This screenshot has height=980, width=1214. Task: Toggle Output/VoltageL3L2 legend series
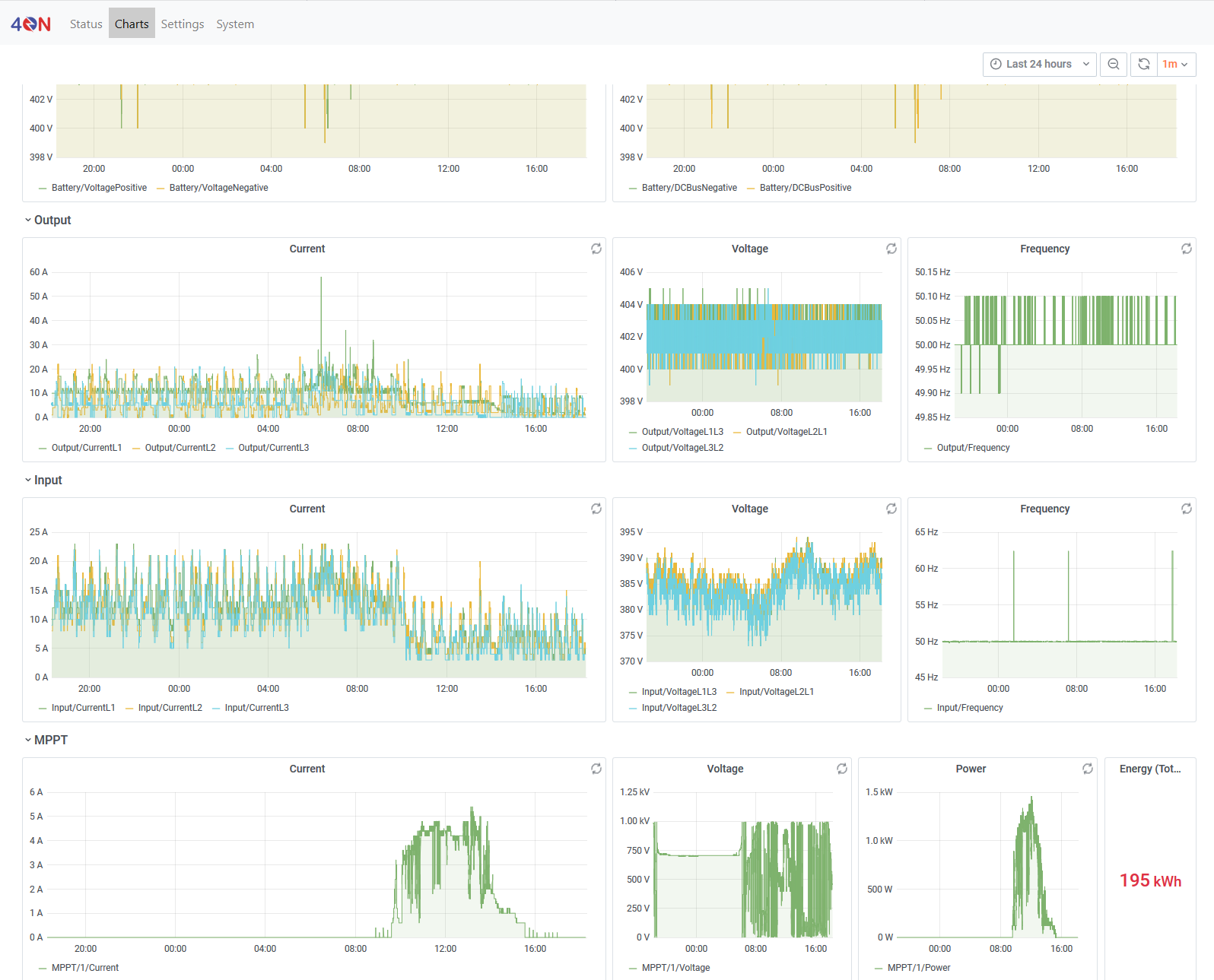click(682, 448)
